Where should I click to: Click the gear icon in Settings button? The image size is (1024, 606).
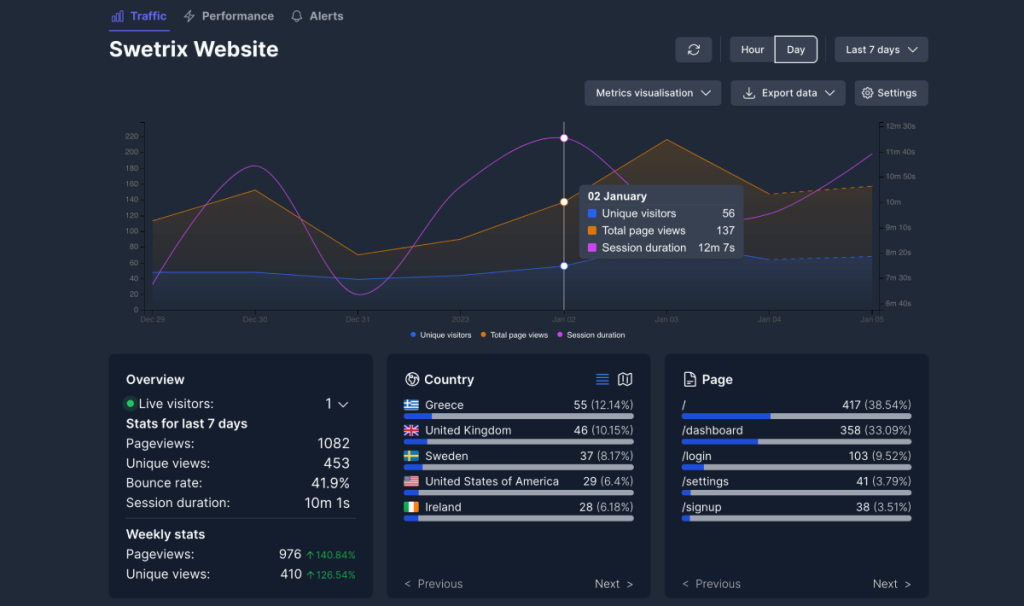tap(867, 93)
